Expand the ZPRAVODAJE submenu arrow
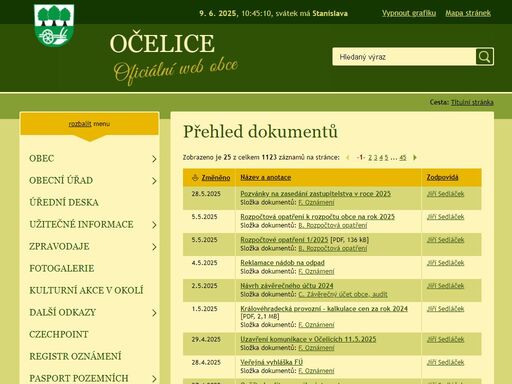This screenshot has height=384, width=512. coord(154,247)
